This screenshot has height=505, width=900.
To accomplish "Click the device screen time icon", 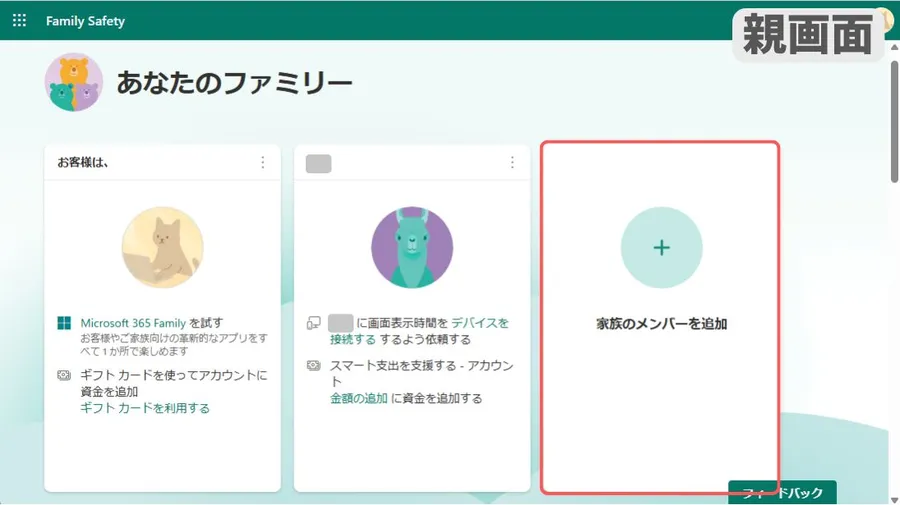I will coord(313,323).
